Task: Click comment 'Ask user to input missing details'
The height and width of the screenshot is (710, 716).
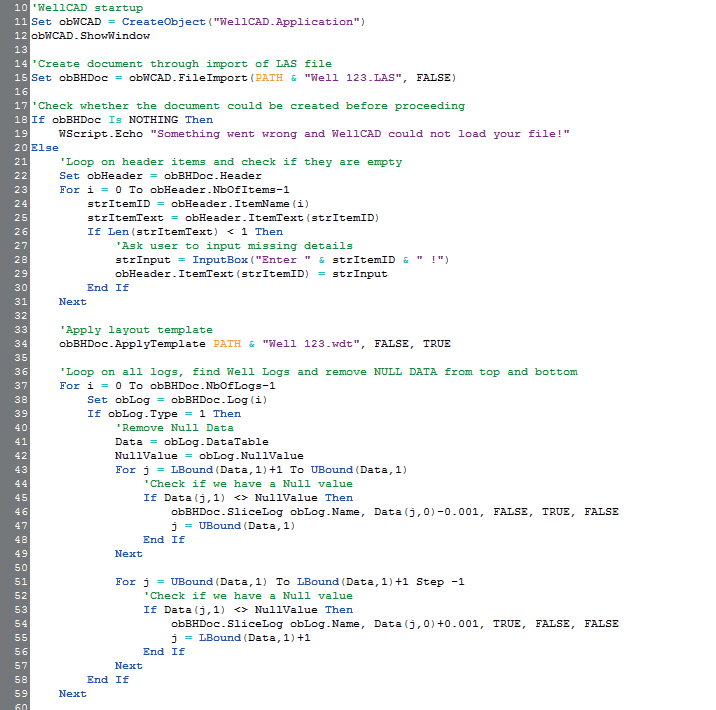Action: click(234, 246)
